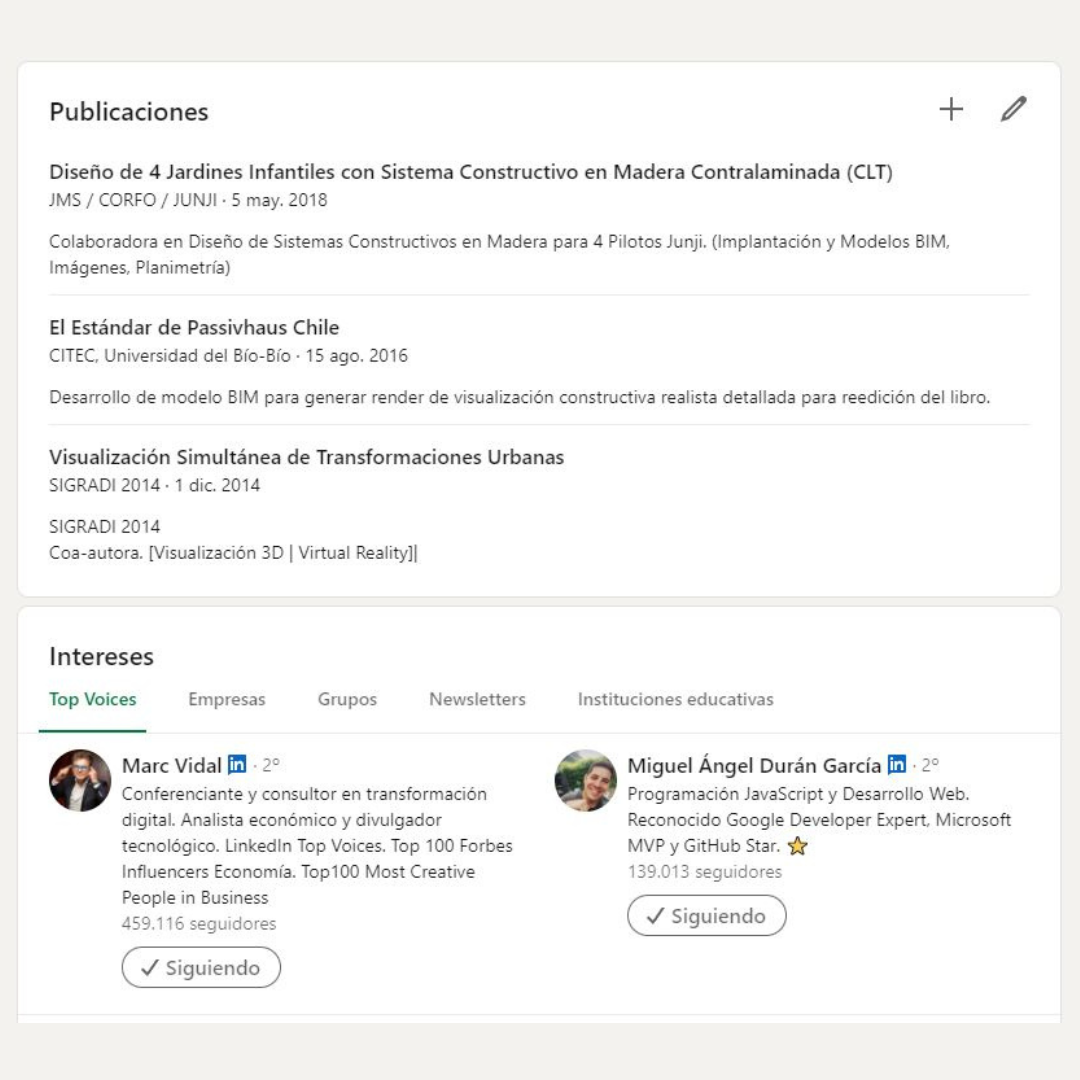Open Marc Vidal's profile photo

click(80, 780)
